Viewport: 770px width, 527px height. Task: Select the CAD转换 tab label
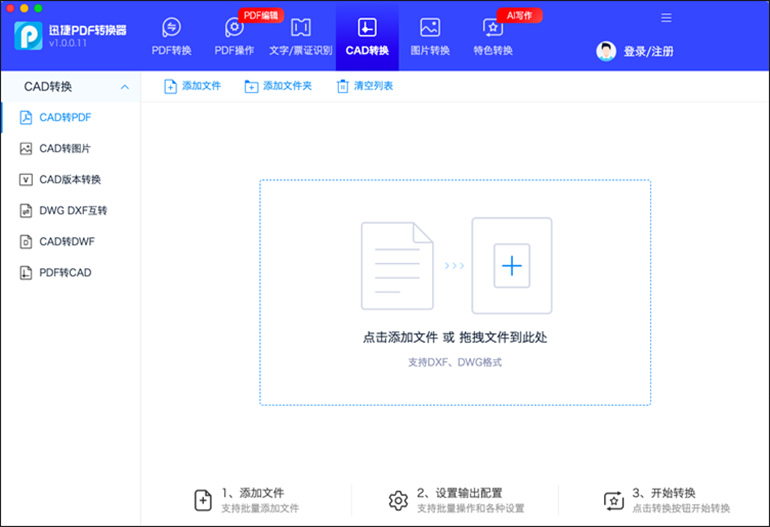tap(367, 51)
